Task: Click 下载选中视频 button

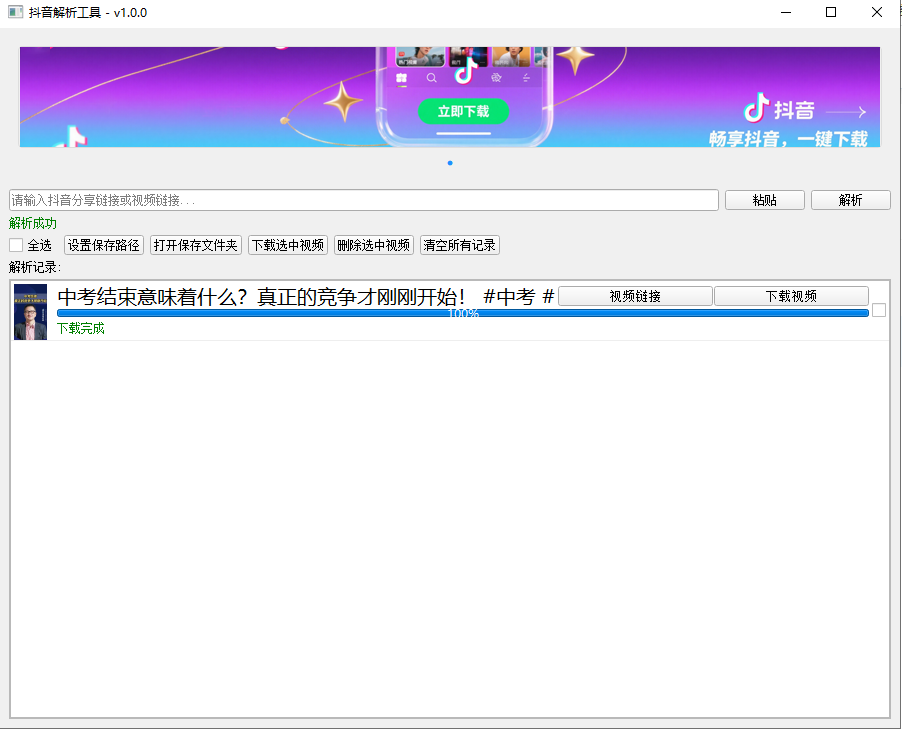Action: click(x=288, y=245)
